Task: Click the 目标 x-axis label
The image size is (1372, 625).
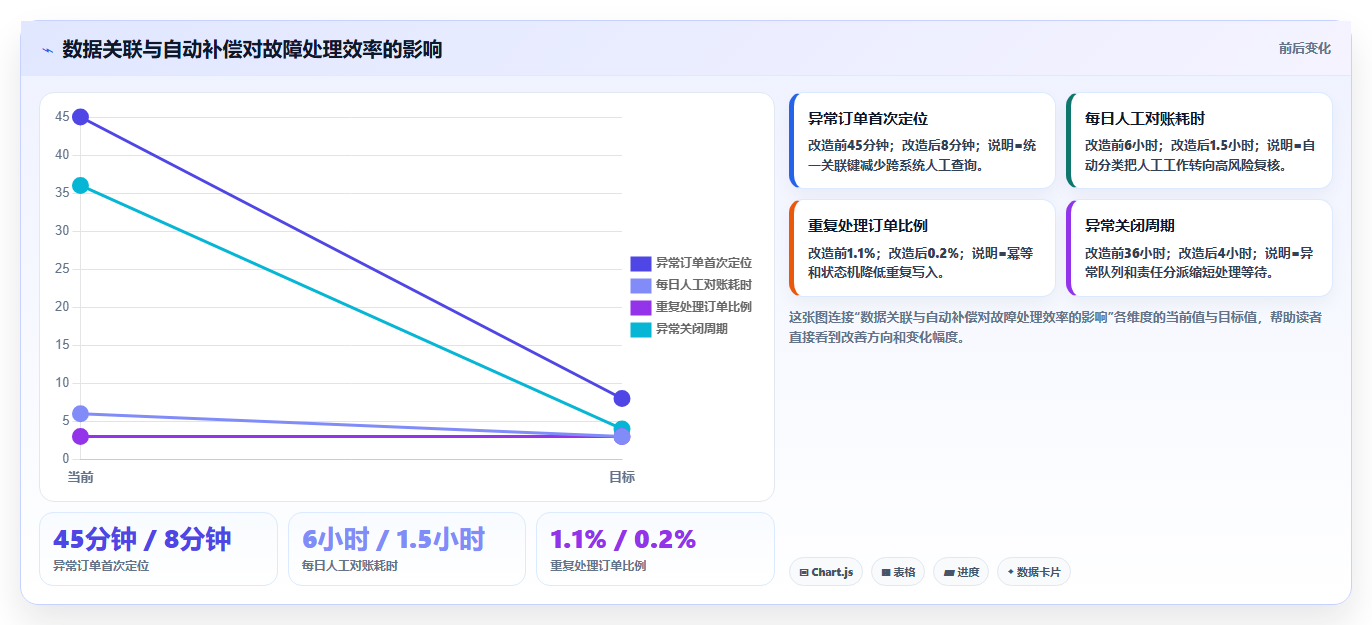Action: click(x=622, y=477)
